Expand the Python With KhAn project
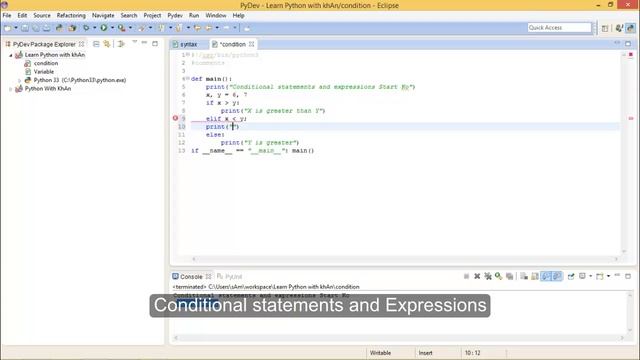 pos(11,89)
